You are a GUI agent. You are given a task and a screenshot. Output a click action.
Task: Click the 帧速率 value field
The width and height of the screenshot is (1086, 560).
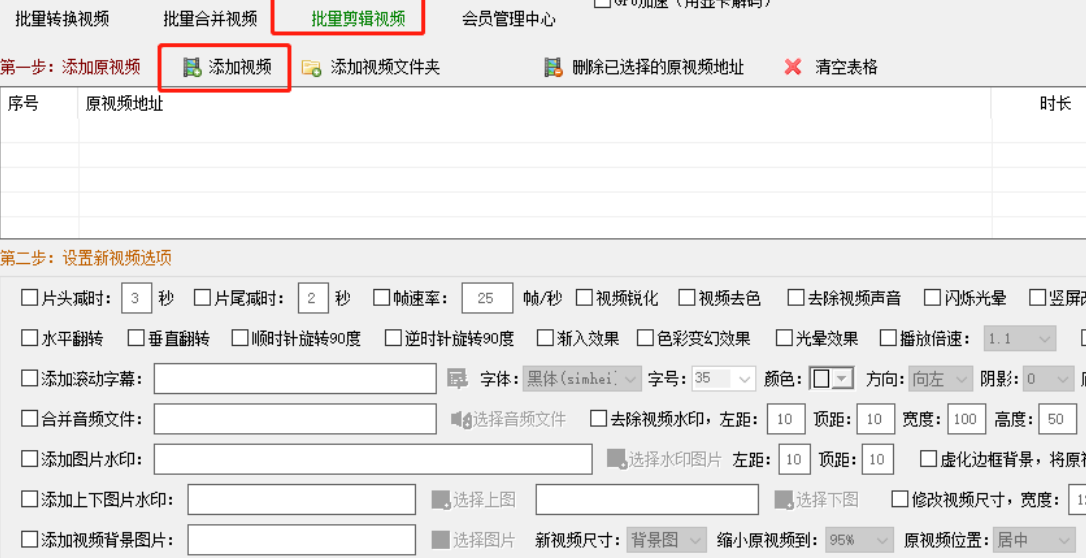point(487,298)
